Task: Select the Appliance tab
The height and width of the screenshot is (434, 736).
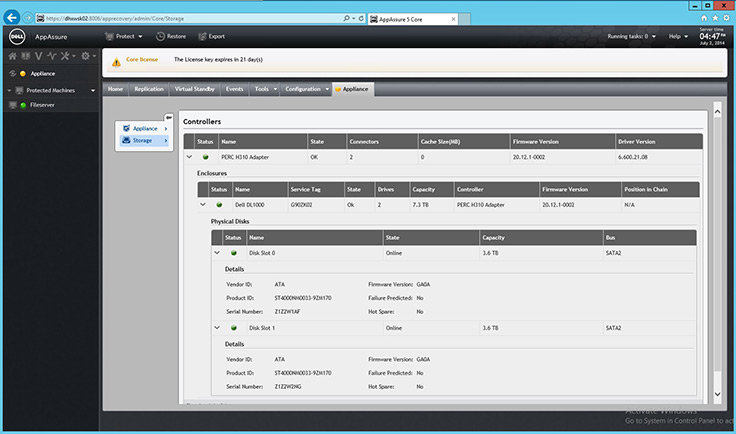Action: [x=353, y=89]
